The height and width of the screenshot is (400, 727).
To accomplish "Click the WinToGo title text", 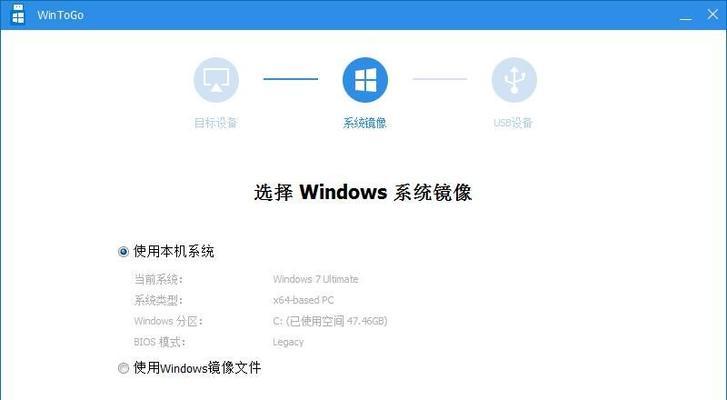I will 61,15.
